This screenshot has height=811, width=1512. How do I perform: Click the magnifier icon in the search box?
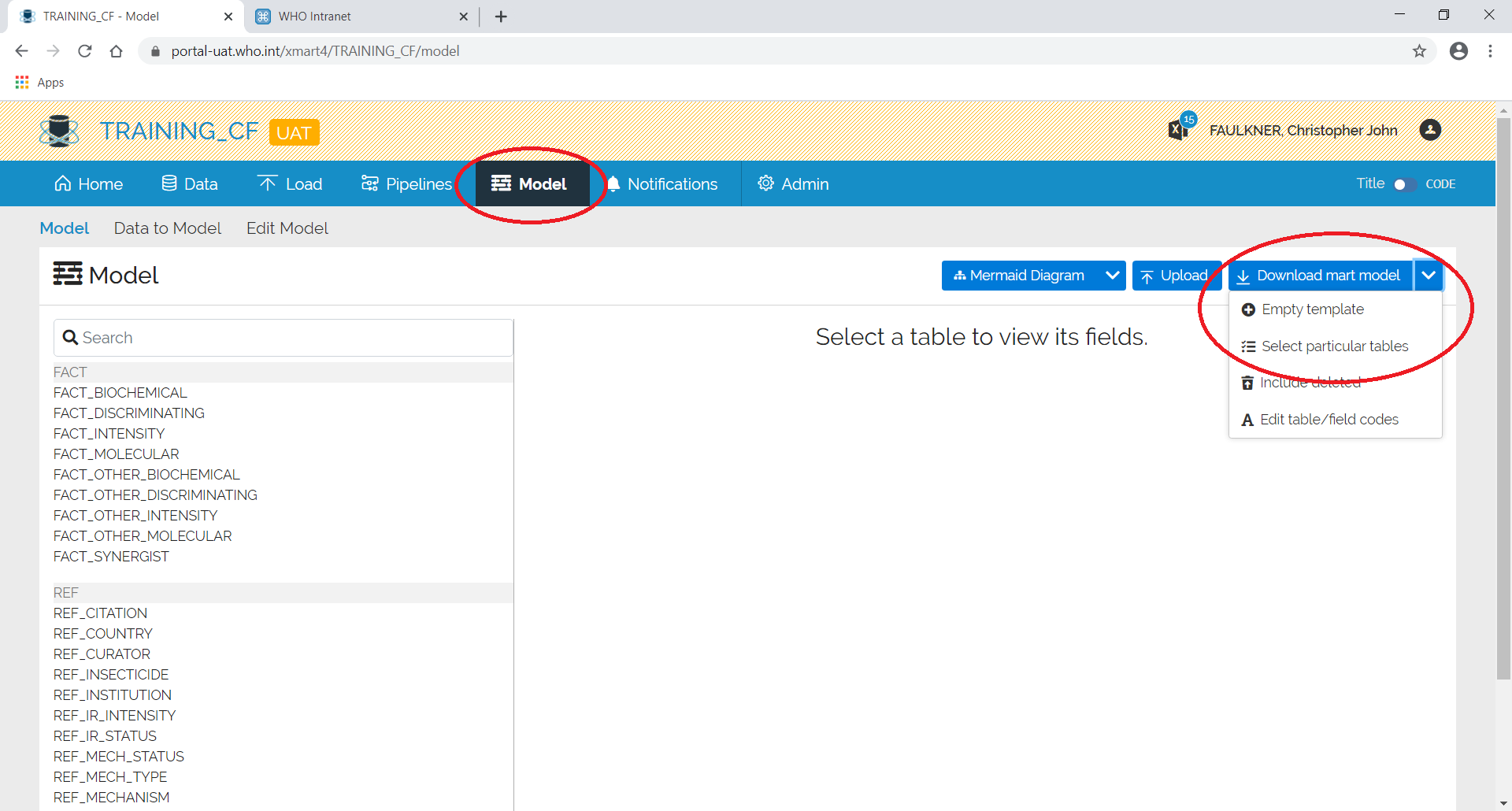point(72,337)
